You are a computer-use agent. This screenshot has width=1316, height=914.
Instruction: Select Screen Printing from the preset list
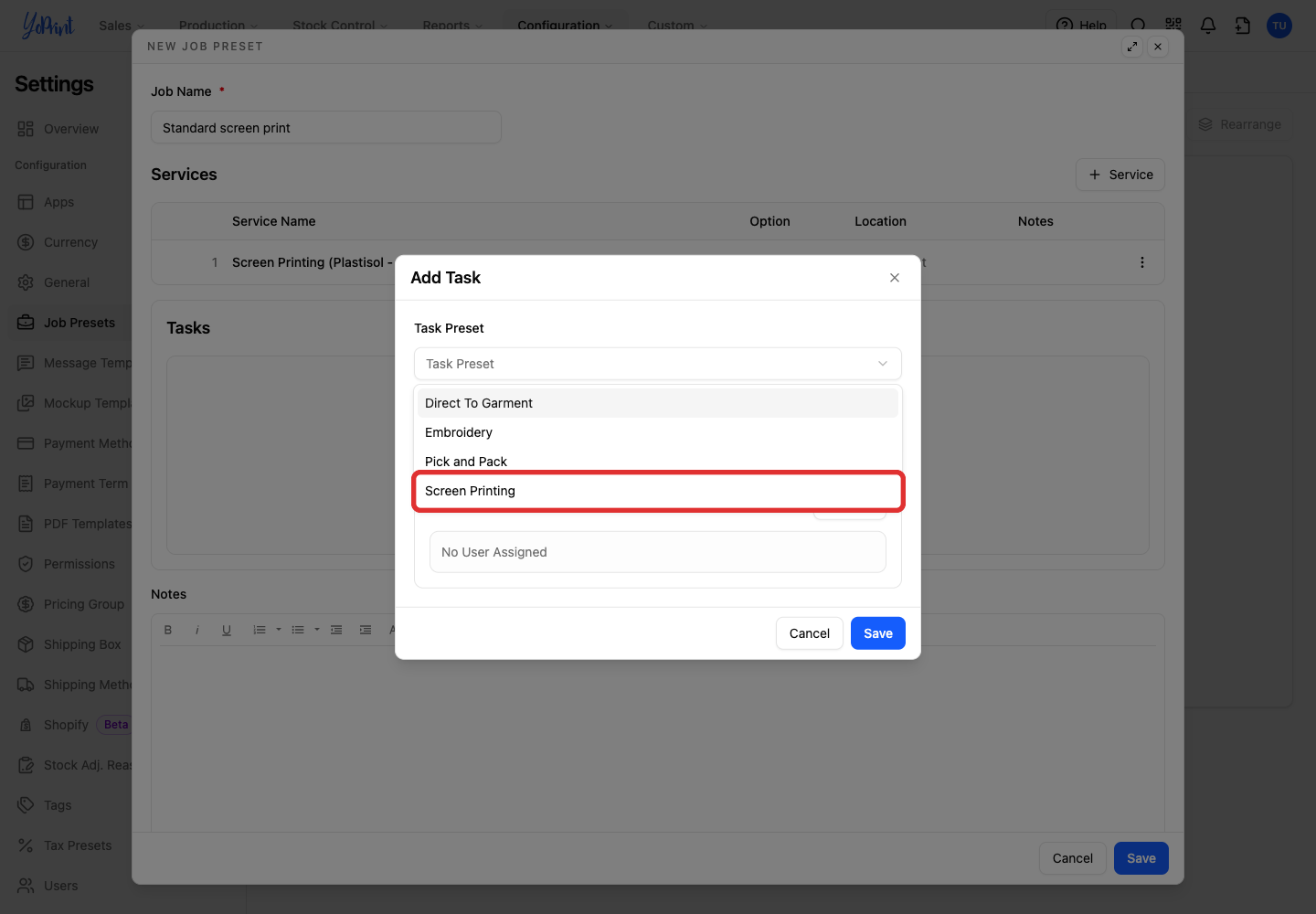658,491
